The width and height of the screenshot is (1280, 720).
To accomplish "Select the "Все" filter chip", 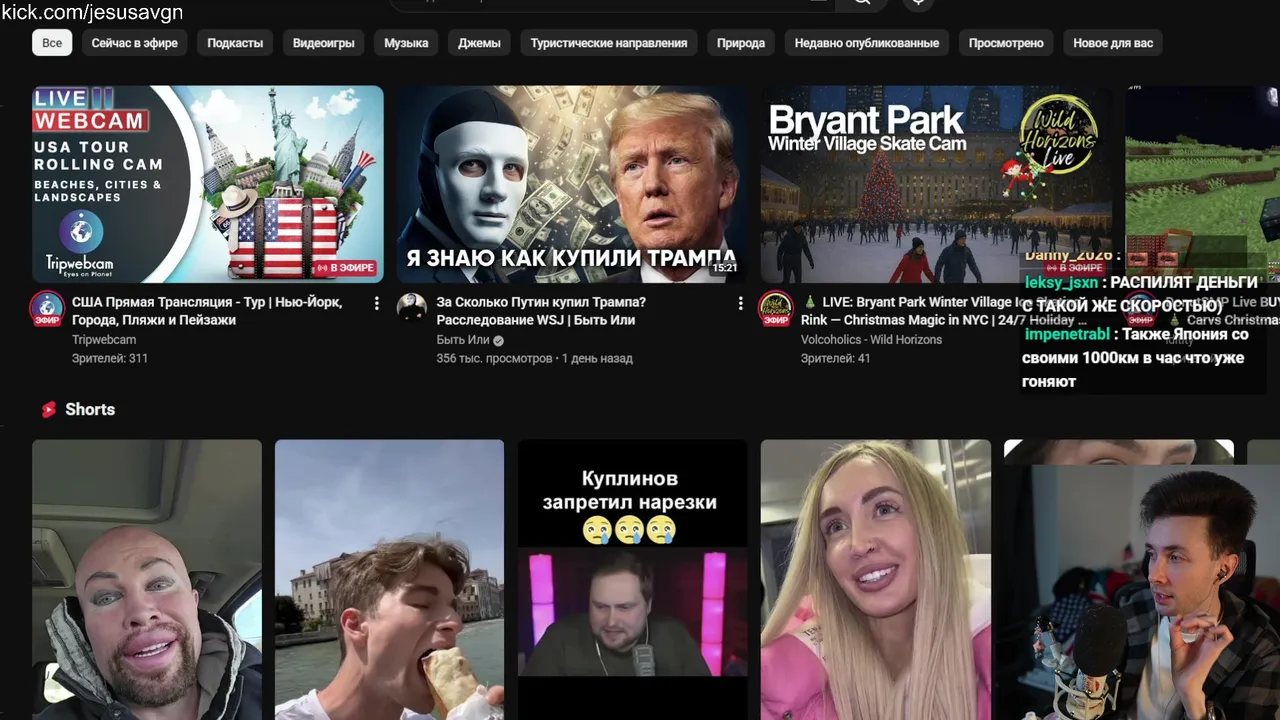I will coord(52,43).
